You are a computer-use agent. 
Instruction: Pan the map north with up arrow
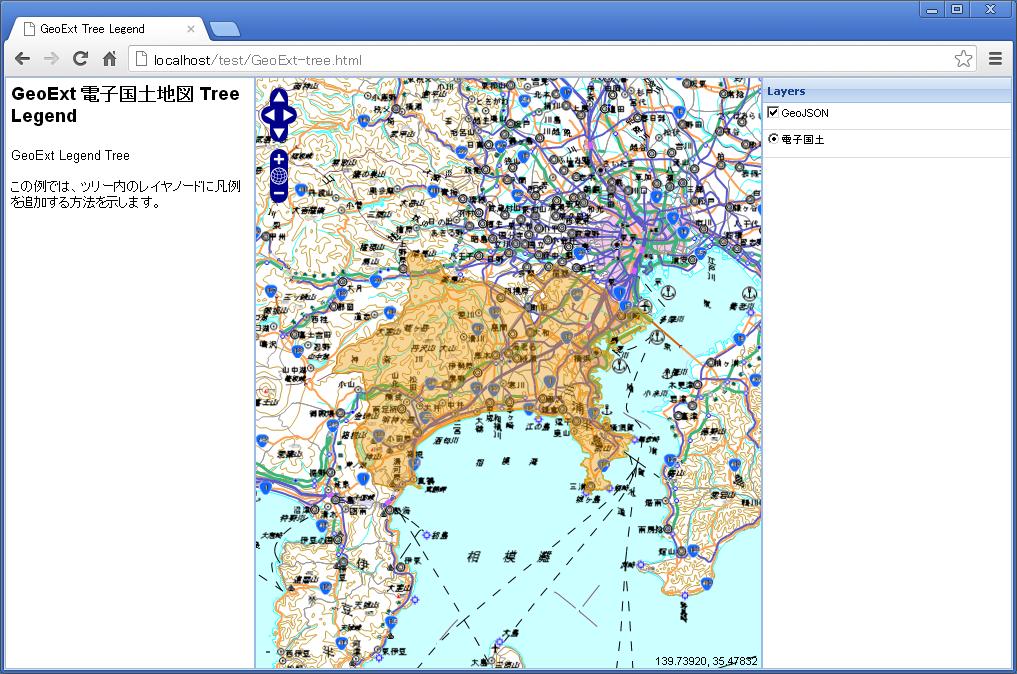point(279,98)
